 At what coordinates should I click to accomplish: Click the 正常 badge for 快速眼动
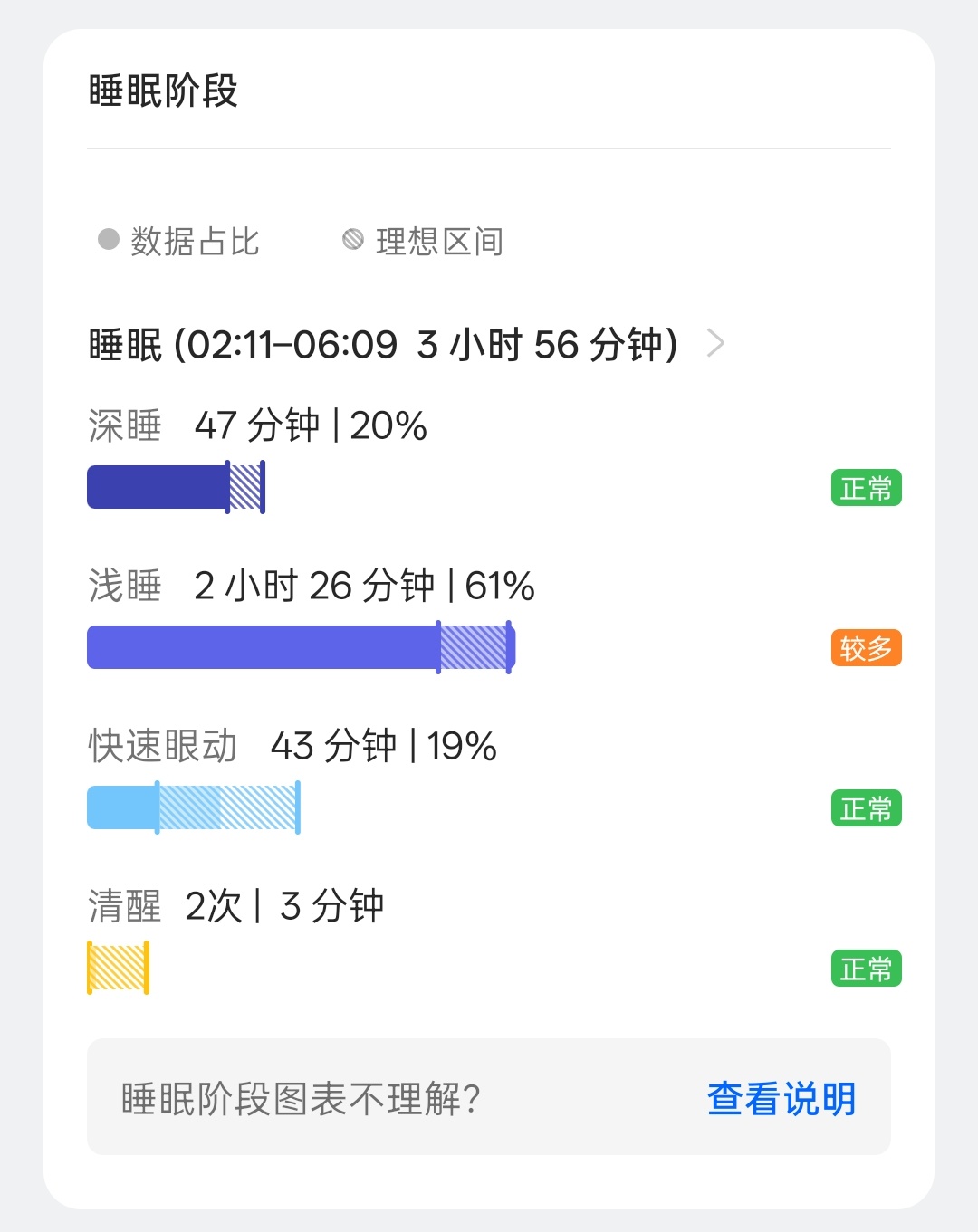click(867, 808)
